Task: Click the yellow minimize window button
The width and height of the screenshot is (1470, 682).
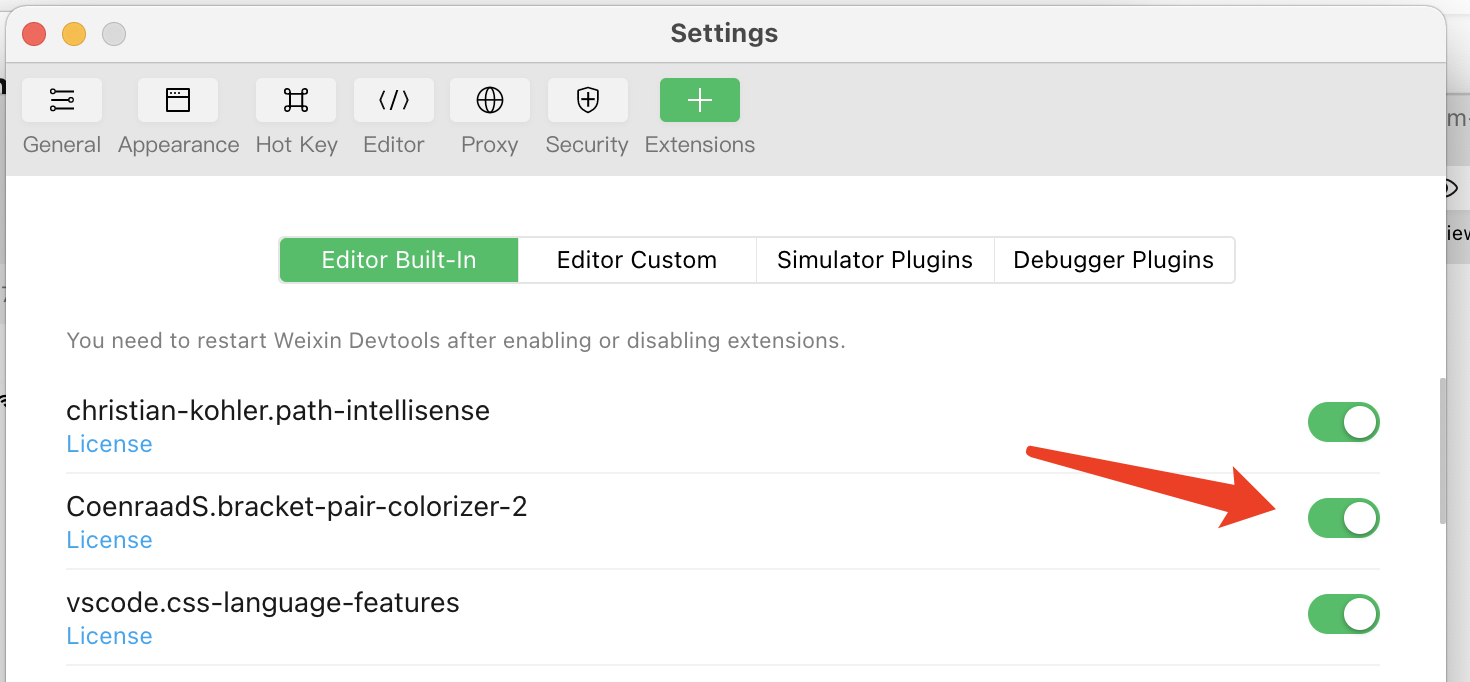Action: (74, 34)
